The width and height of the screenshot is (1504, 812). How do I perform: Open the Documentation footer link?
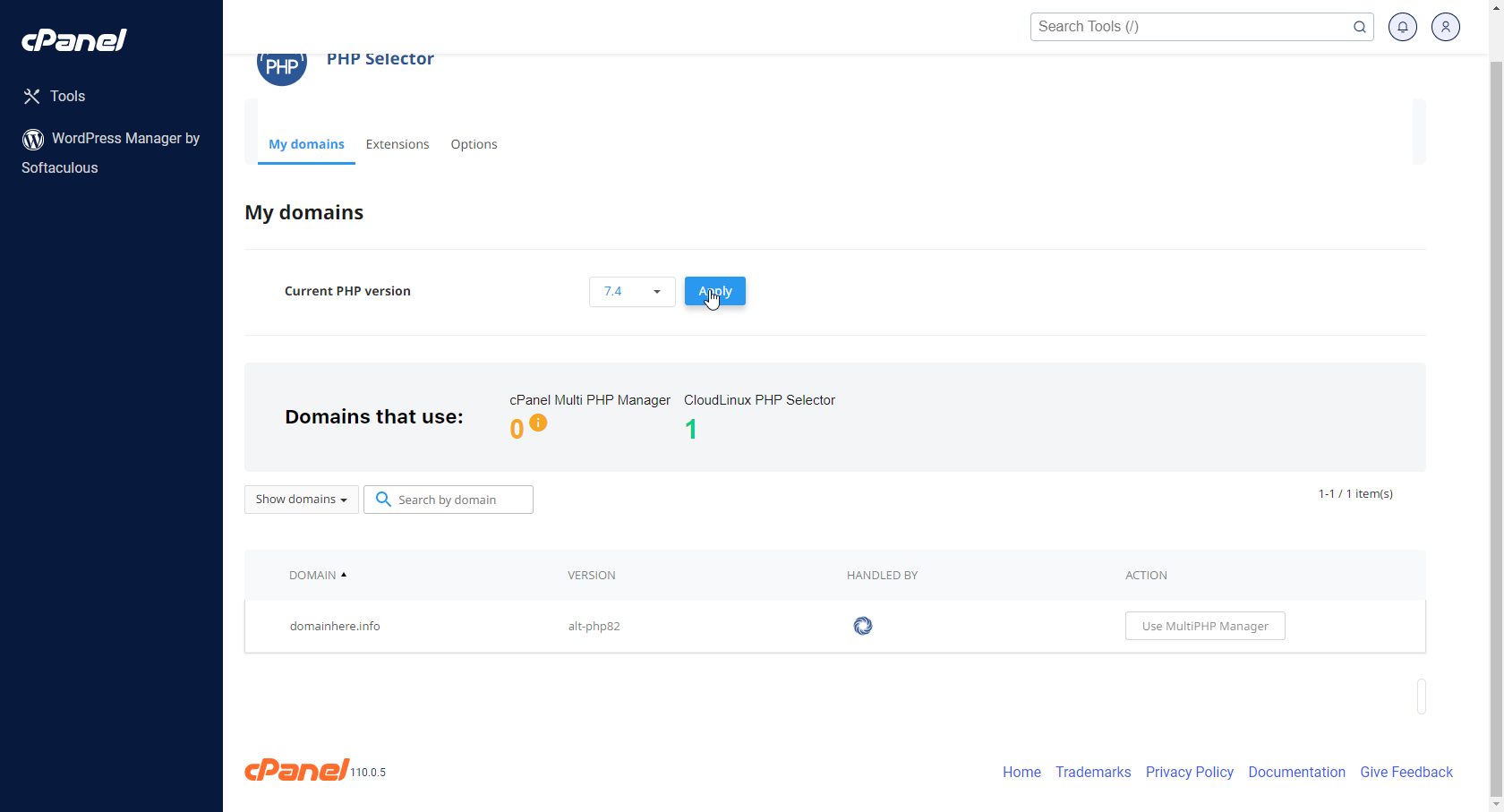coord(1296,772)
